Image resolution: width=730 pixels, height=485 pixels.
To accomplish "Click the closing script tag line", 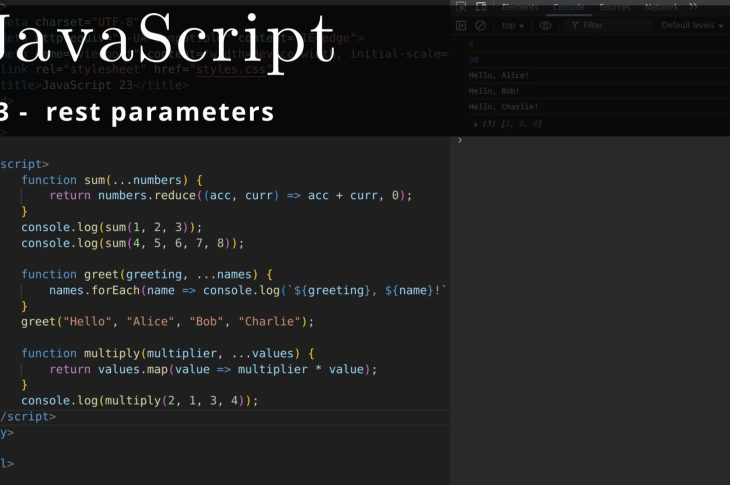I will point(28,416).
